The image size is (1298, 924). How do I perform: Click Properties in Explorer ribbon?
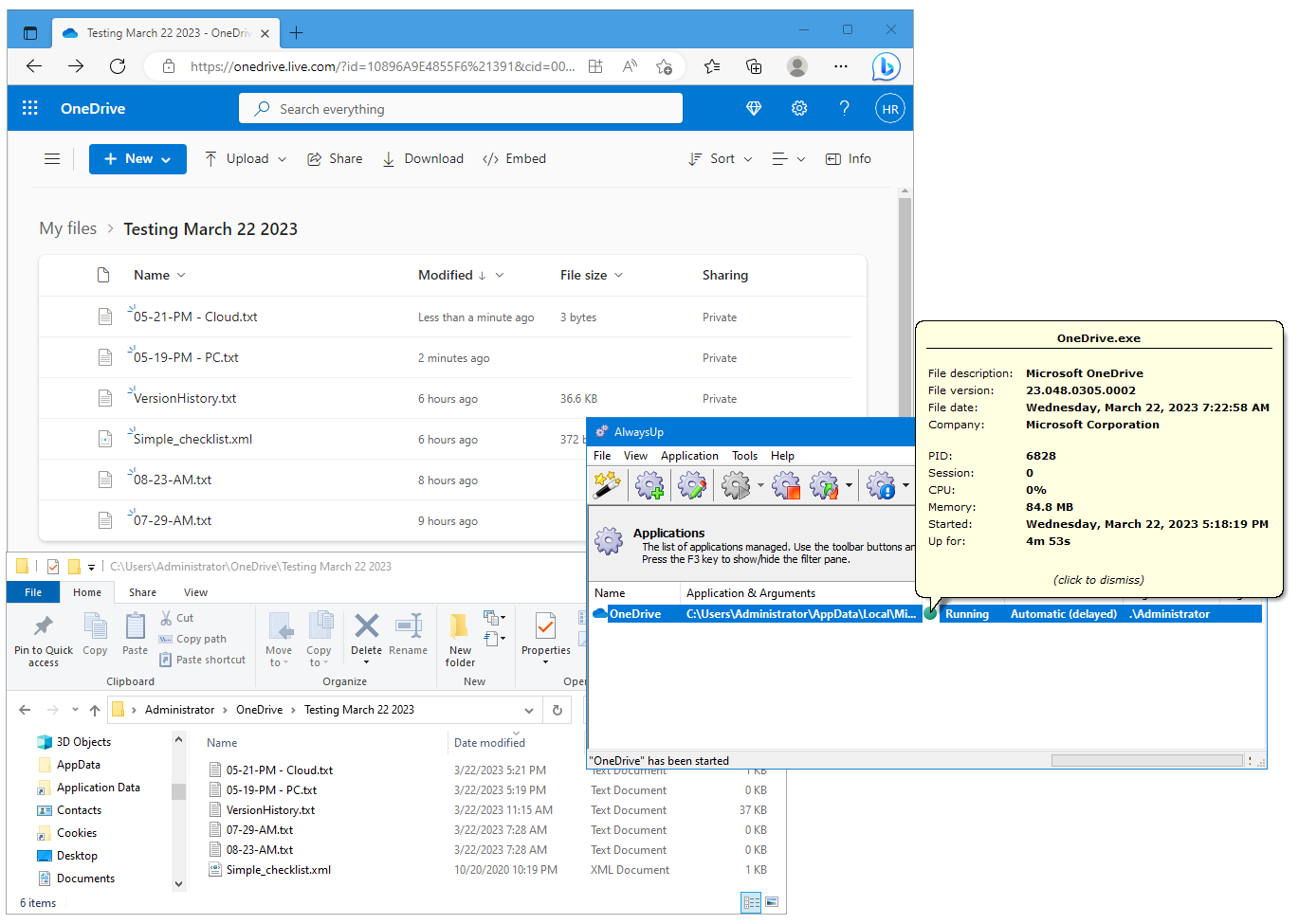coord(546,637)
